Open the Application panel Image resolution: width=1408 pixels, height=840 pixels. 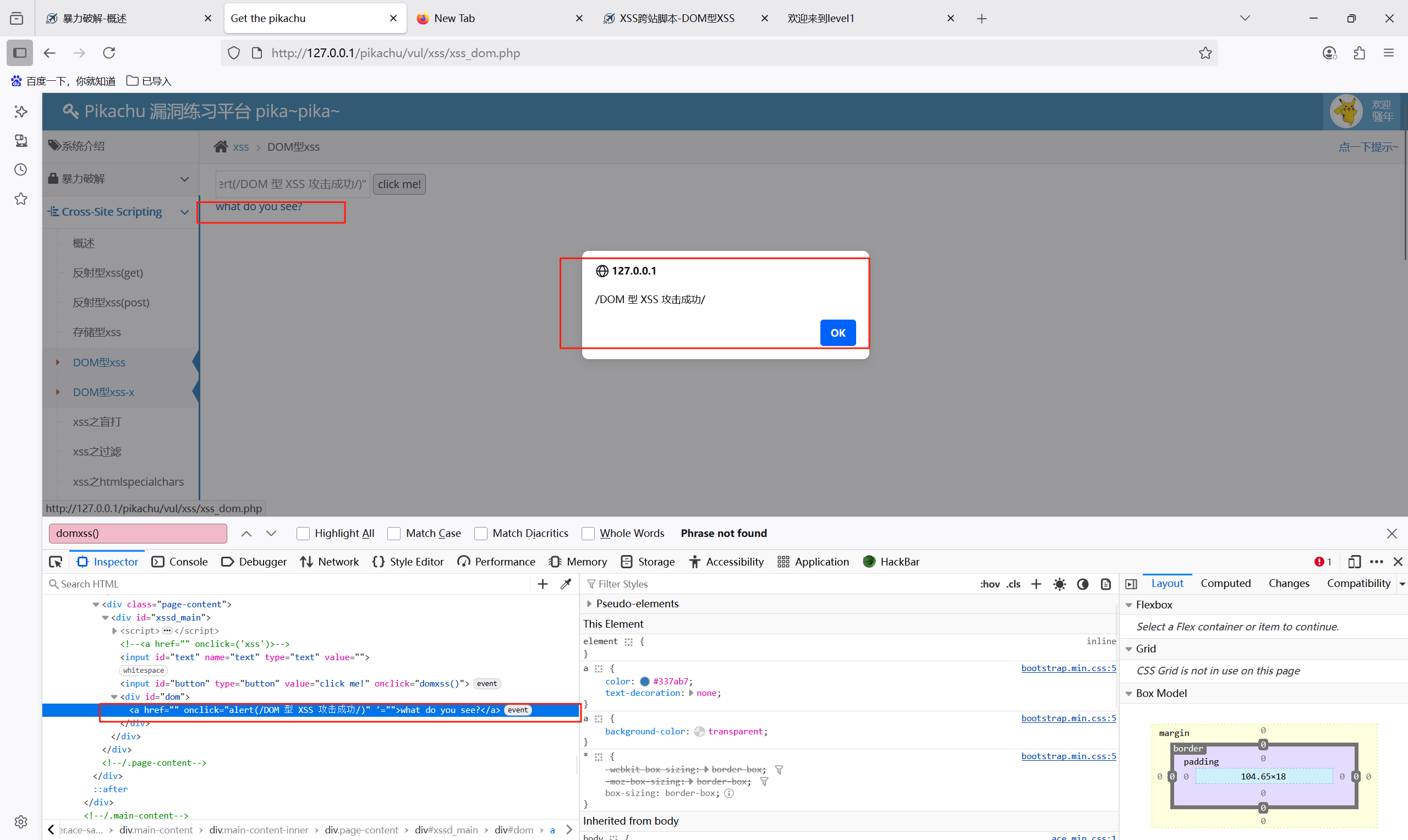point(813,562)
